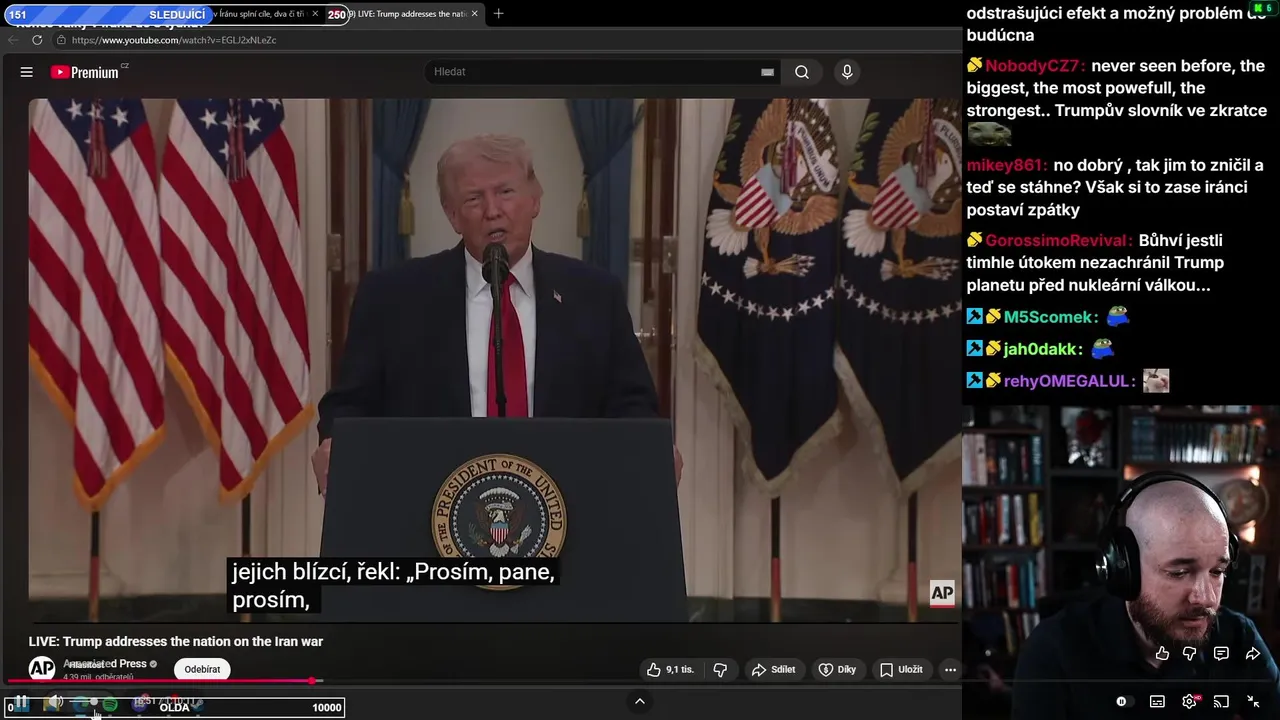1280x720 pixels.
Task: Open the AP channel avatar
Action: click(x=41, y=668)
